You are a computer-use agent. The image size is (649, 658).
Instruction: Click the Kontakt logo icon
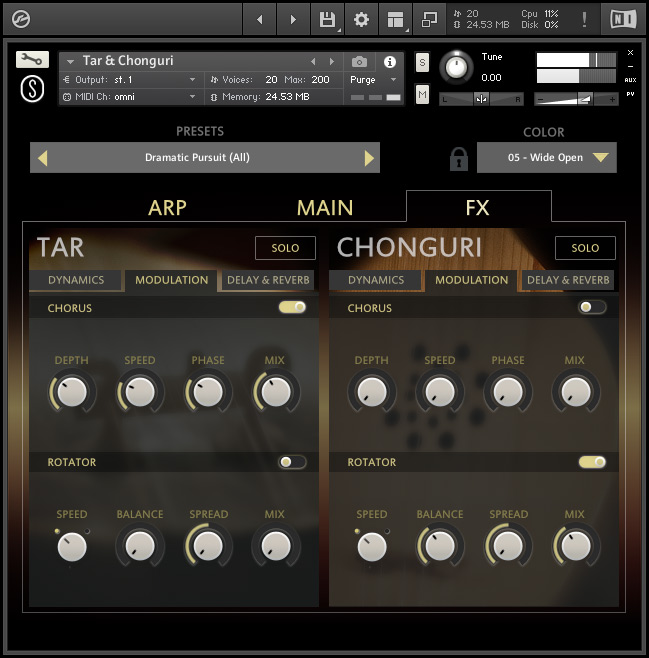(21, 19)
